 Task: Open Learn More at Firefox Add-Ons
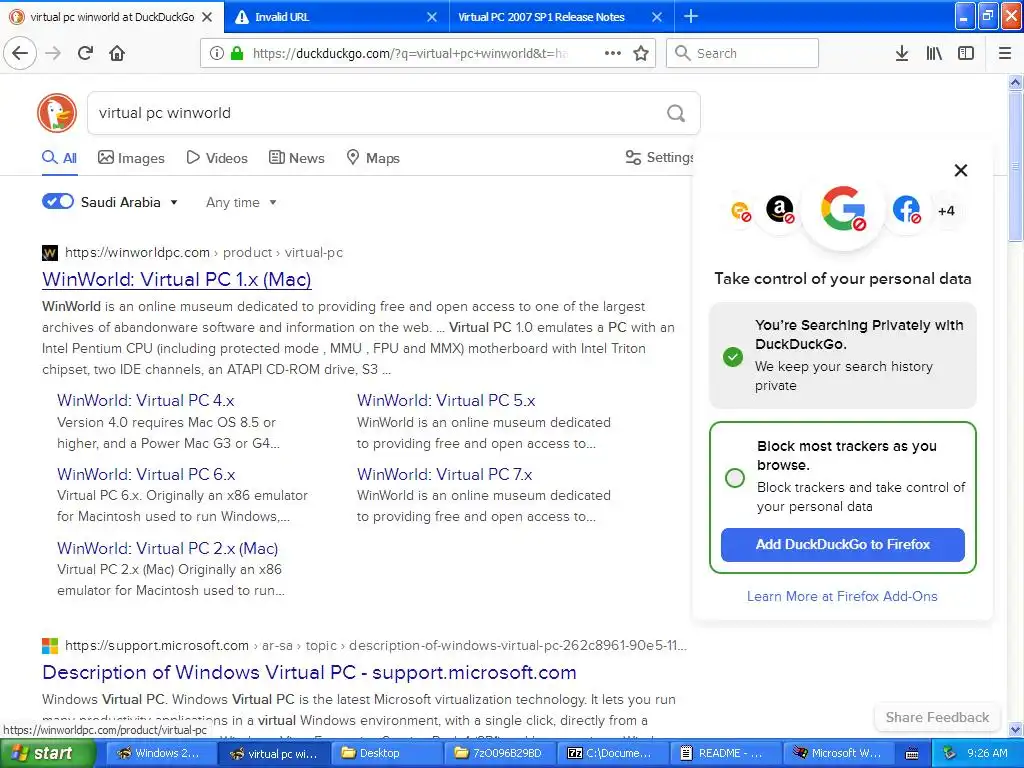click(x=842, y=596)
